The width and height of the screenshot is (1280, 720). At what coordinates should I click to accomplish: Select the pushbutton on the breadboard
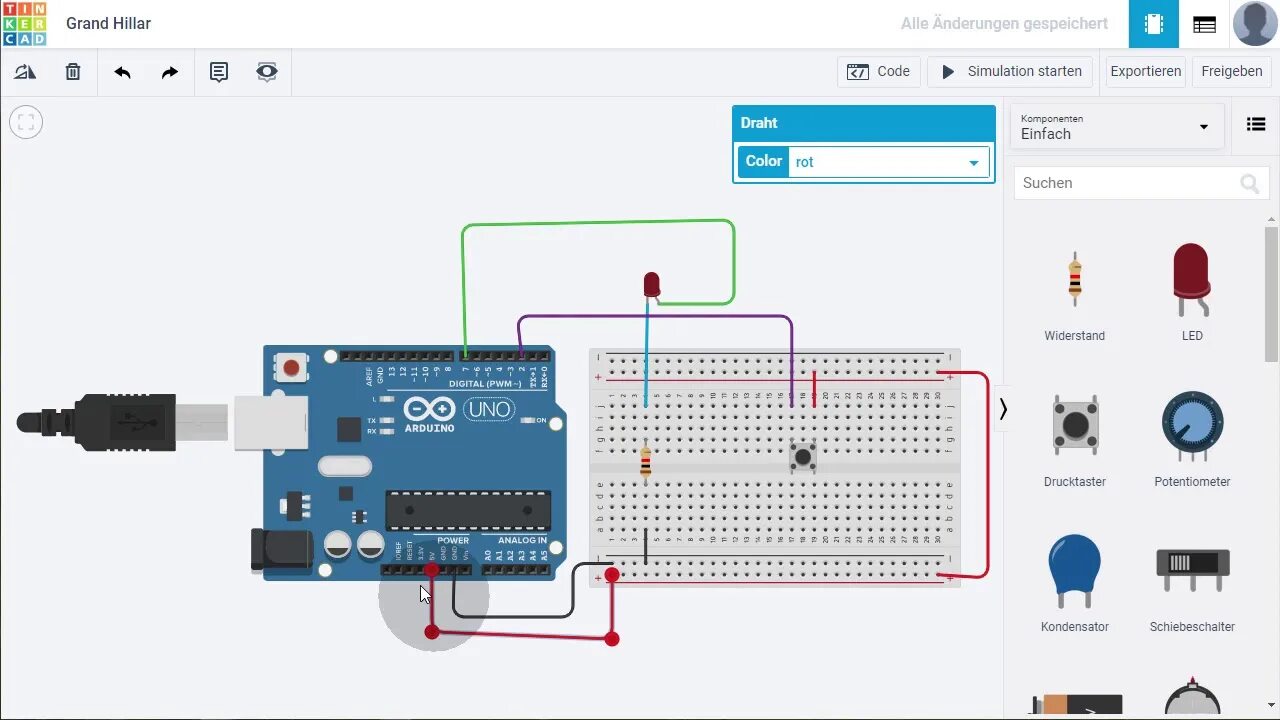[x=803, y=458]
